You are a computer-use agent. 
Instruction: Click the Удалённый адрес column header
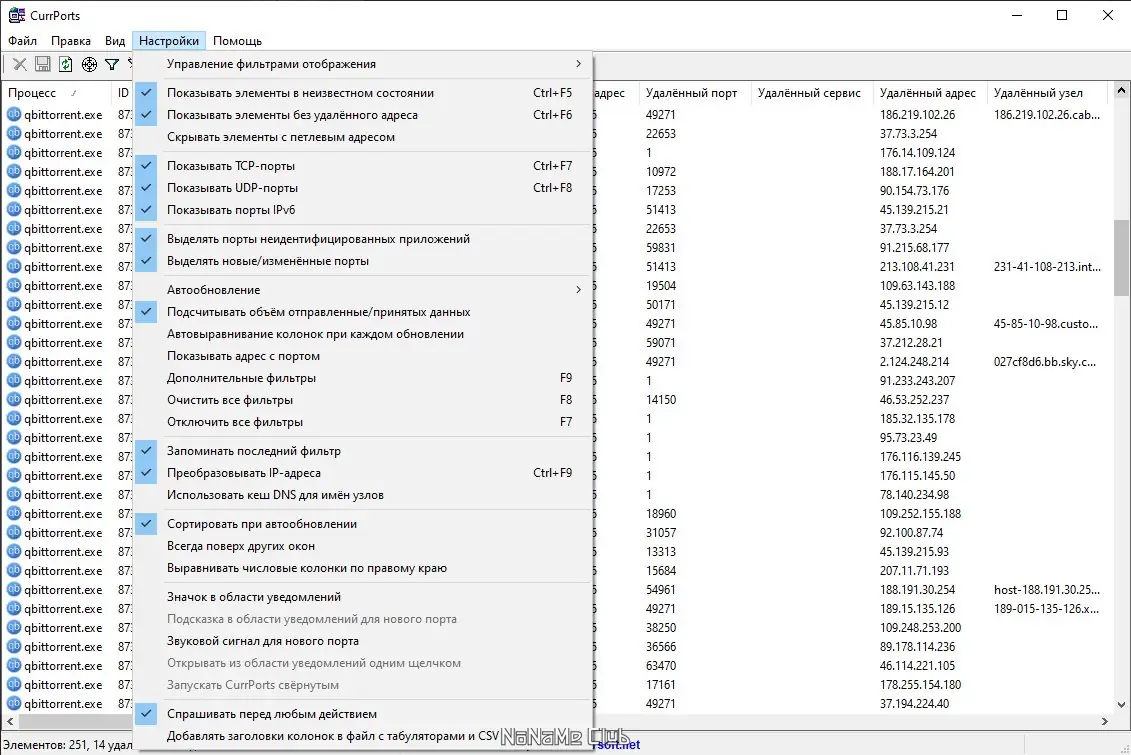(x=930, y=93)
